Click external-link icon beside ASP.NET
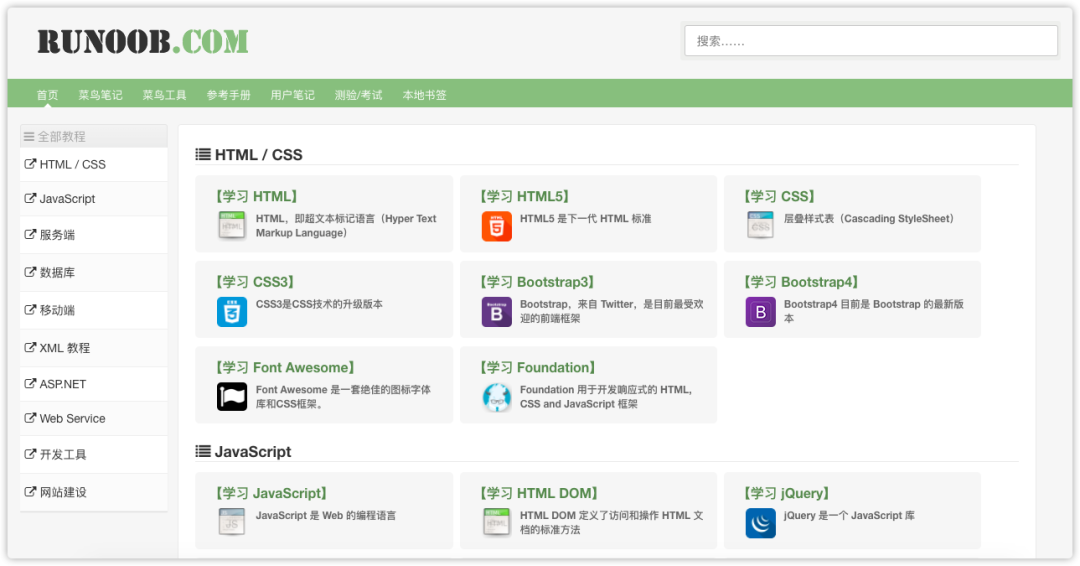1080x566 pixels. [x=30, y=384]
